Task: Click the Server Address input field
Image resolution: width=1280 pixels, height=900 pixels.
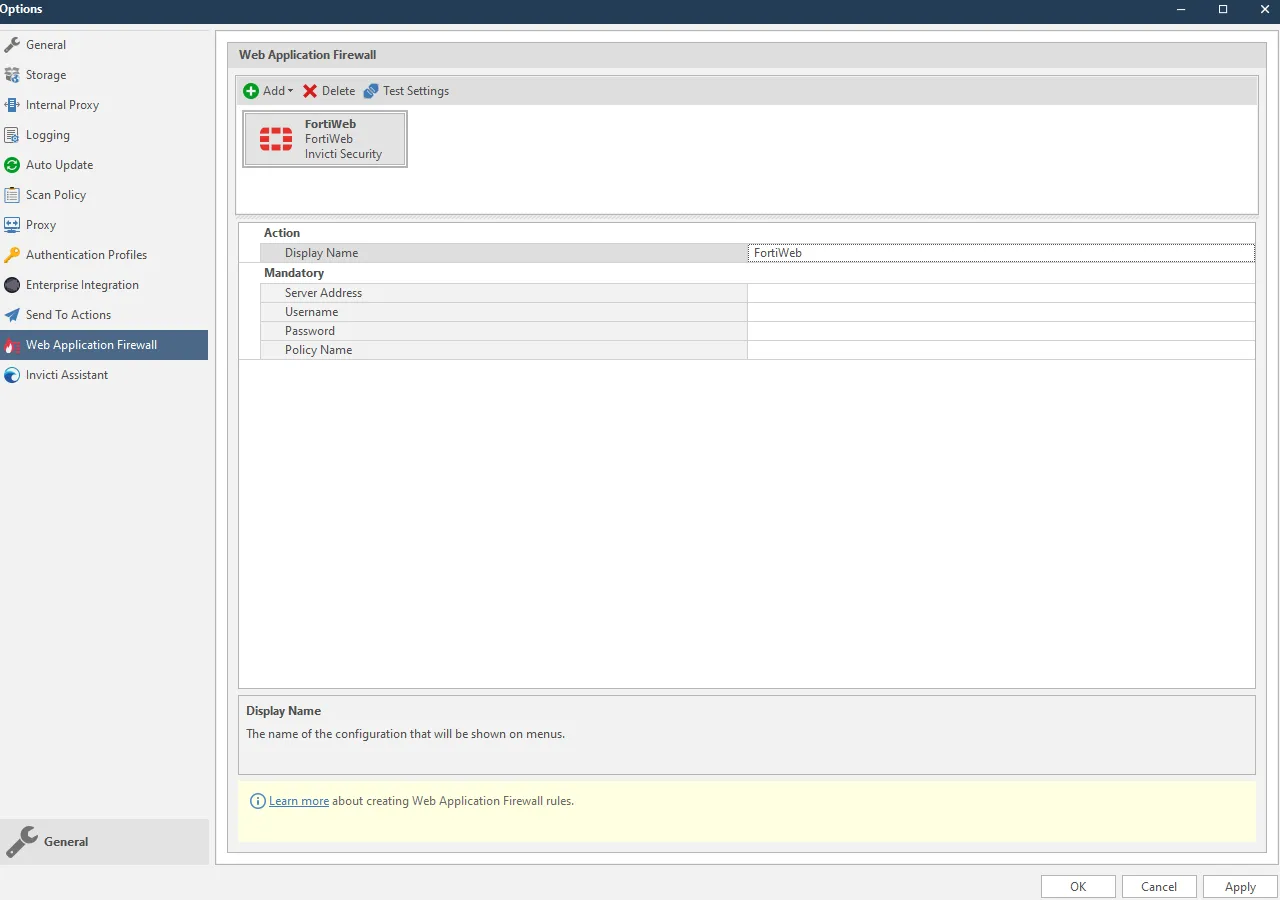Action: tap(1000, 292)
